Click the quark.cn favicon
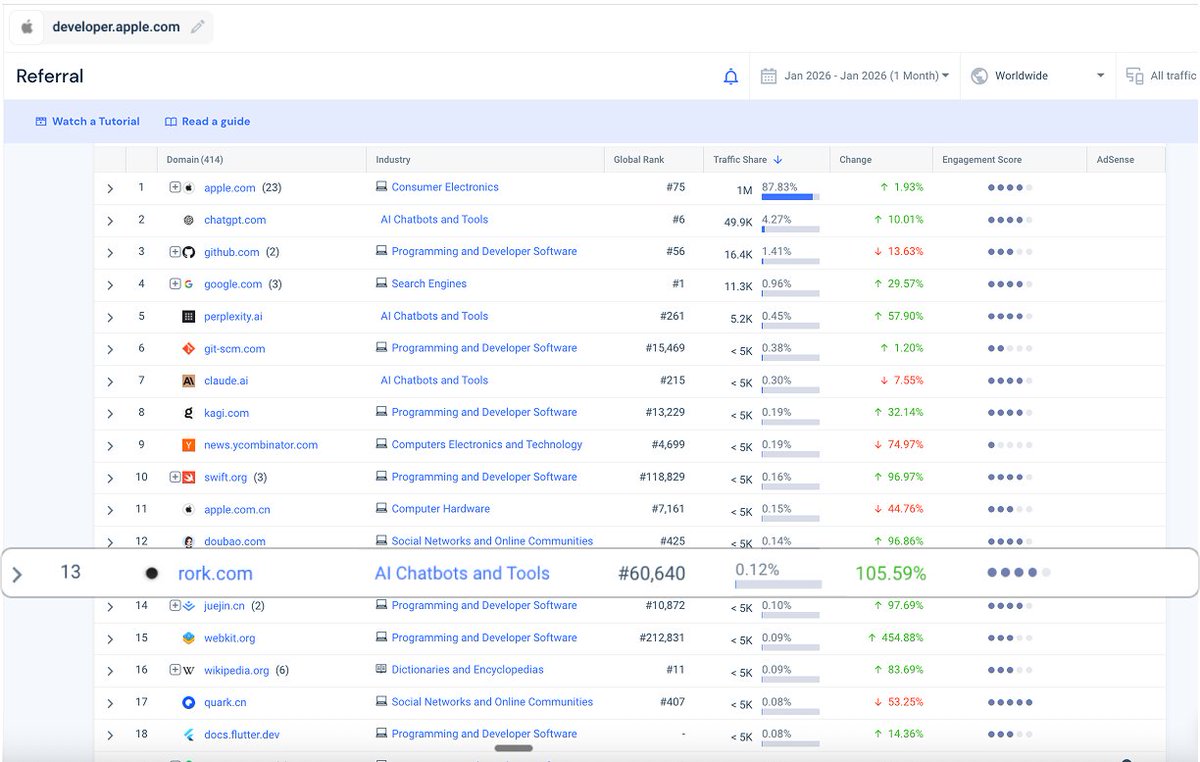 click(x=188, y=702)
